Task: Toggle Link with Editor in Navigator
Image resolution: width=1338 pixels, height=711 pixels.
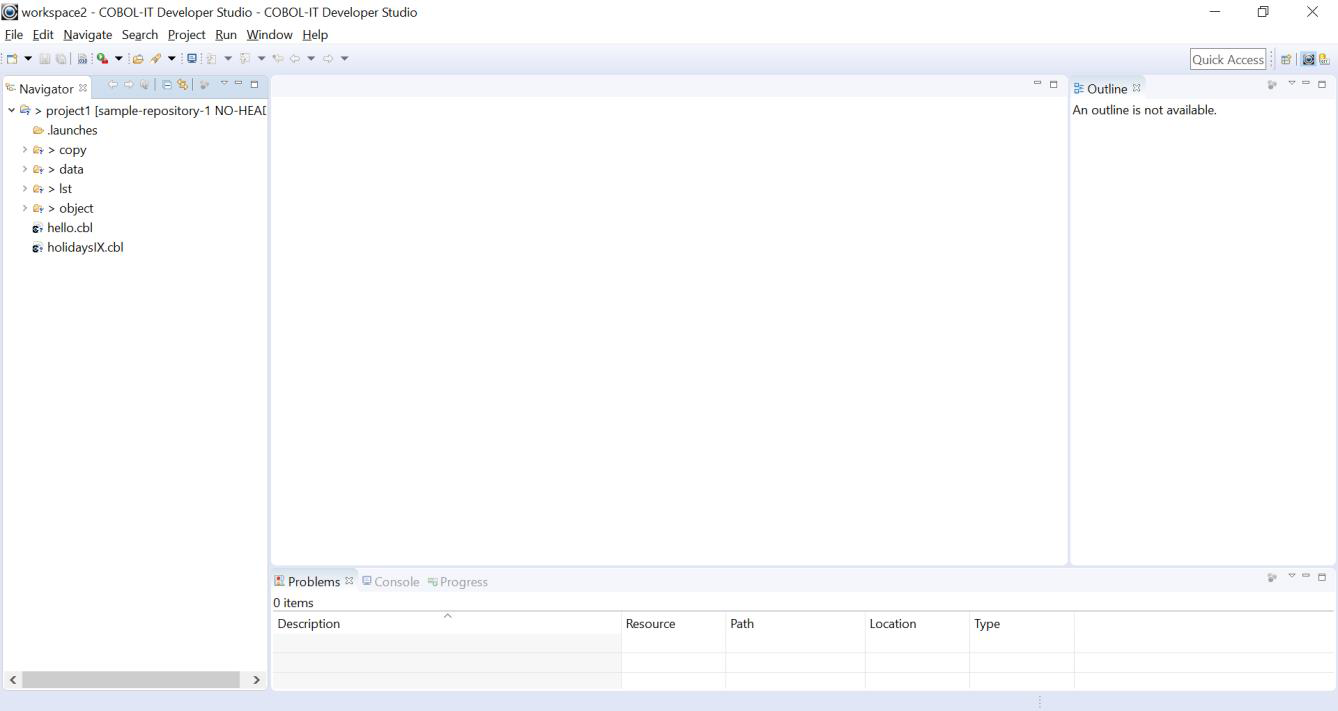Action: tap(182, 87)
